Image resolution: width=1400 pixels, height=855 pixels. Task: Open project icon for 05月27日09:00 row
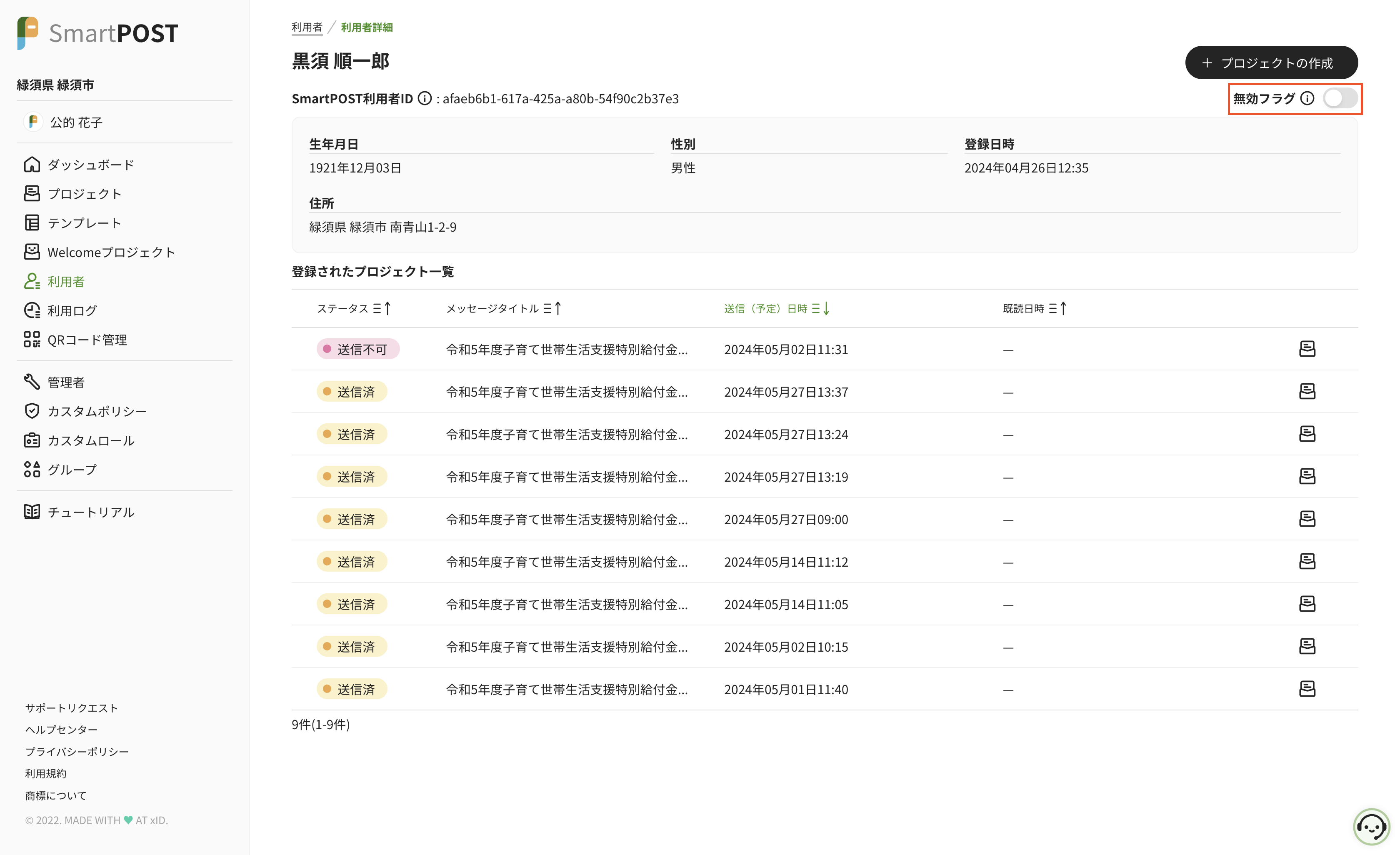(1307, 519)
